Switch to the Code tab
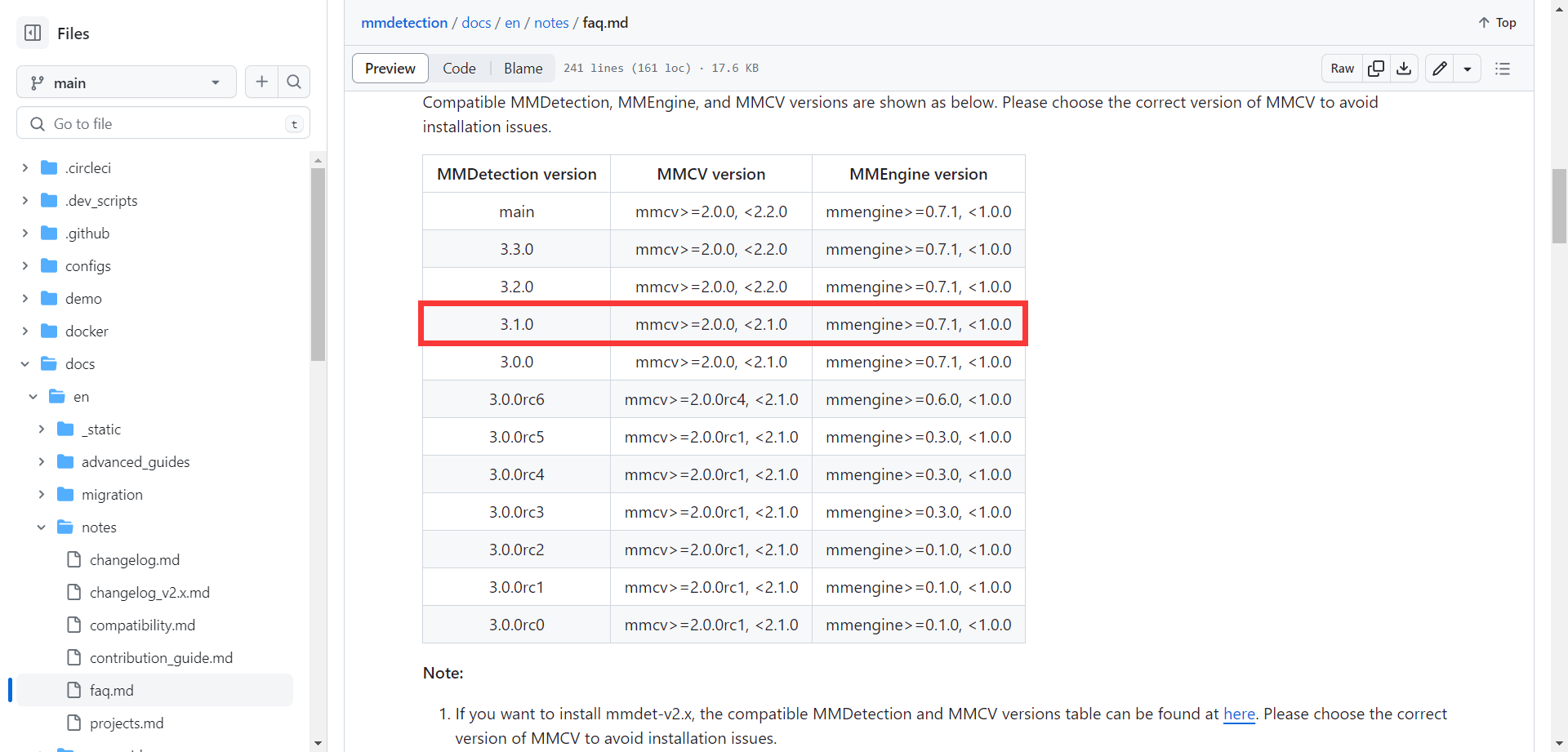The height and width of the screenshot is (752, 1568). click(x=459, y=69)
